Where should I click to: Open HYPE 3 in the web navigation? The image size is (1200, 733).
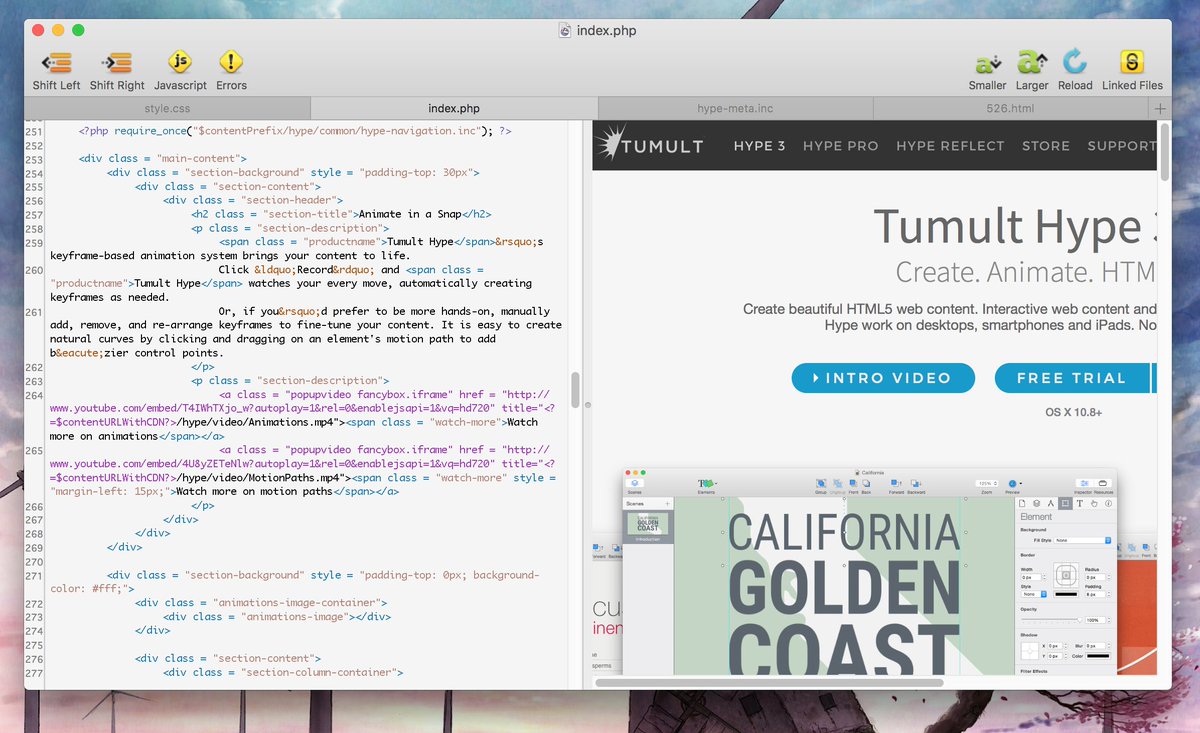(760, 145)
